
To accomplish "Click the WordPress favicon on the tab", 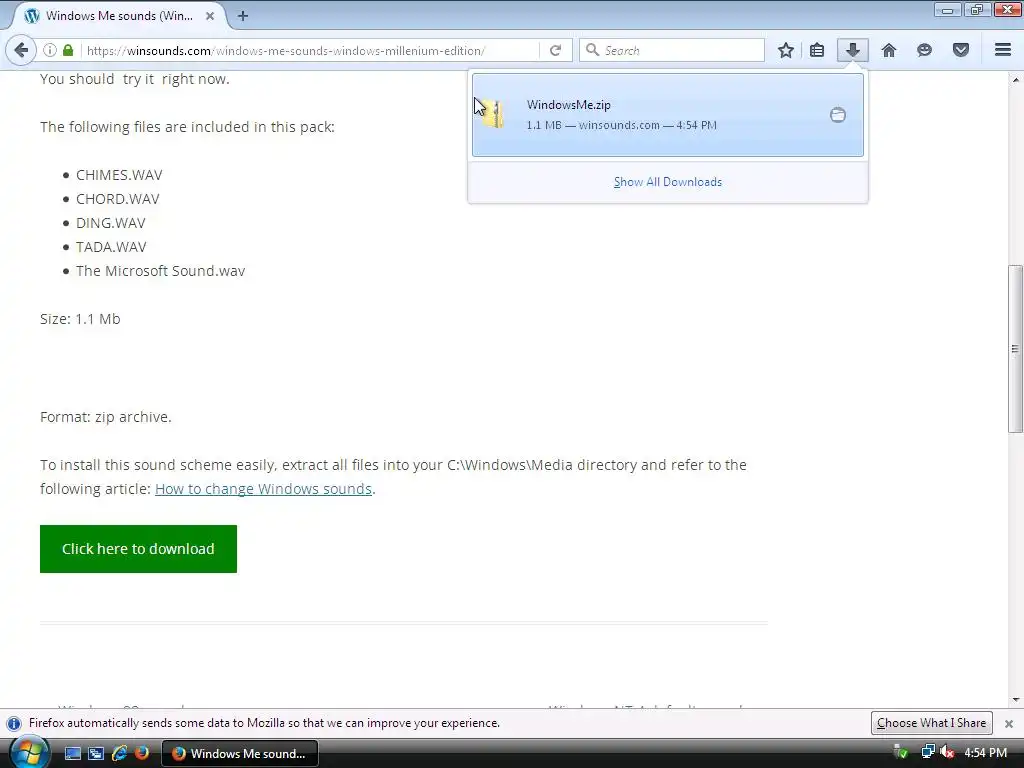I will tap(31, 16).
